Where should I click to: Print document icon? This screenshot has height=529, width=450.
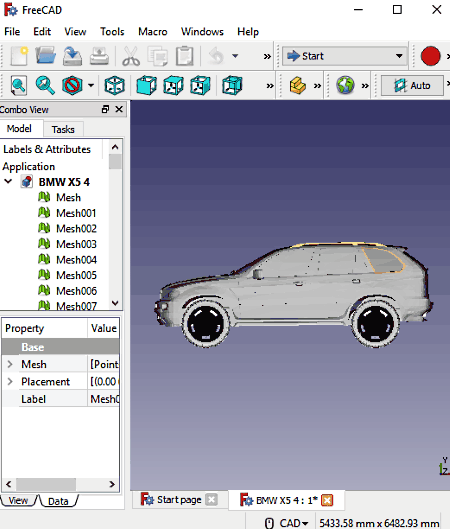(x=99, y=56)
